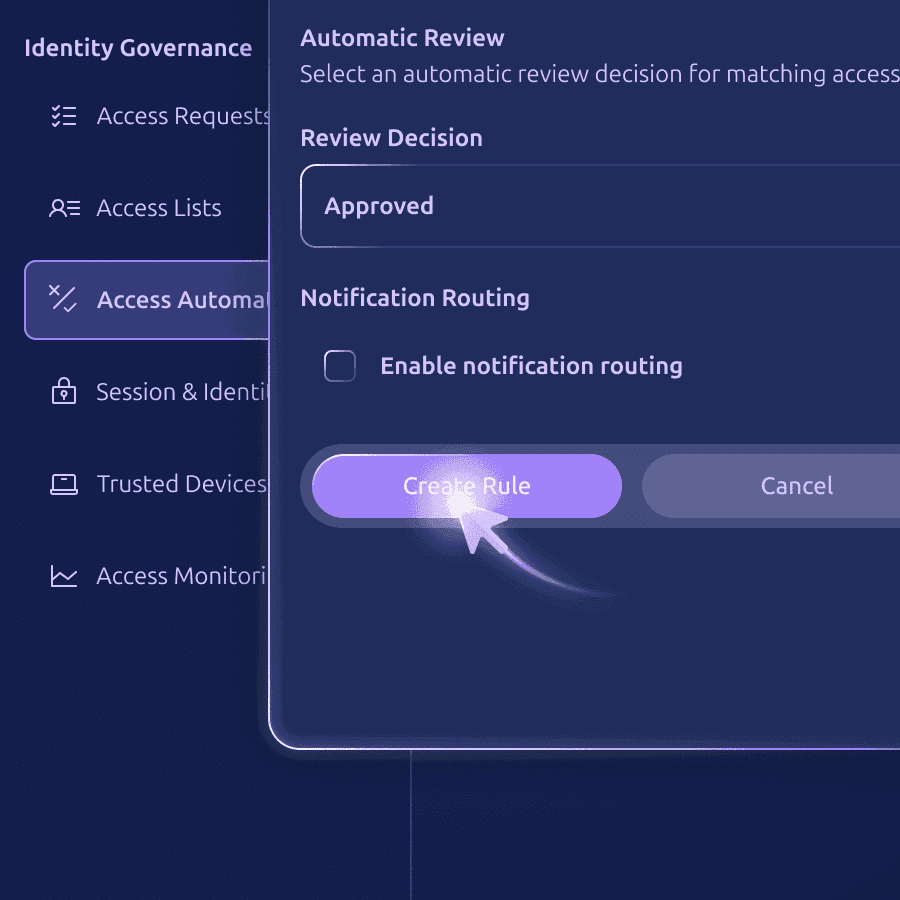Click the Access Lists people icon

(x=64, y=209)
